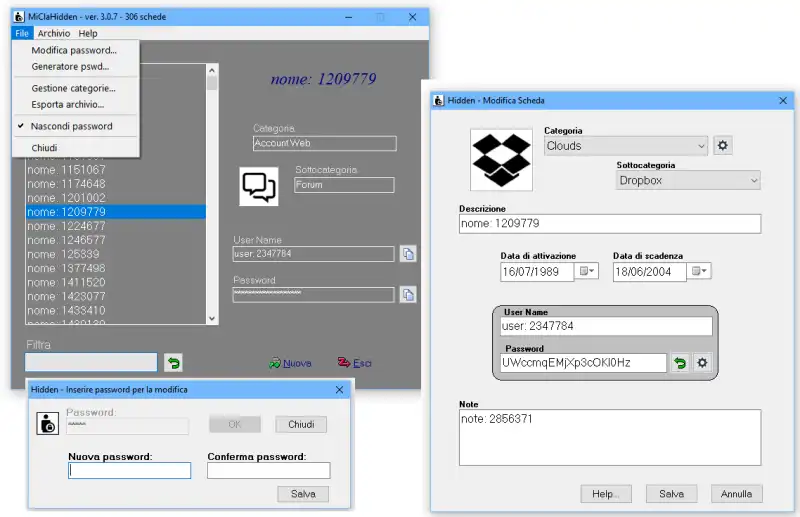
Task: Open the Help menu
Action: click(88, 33)
